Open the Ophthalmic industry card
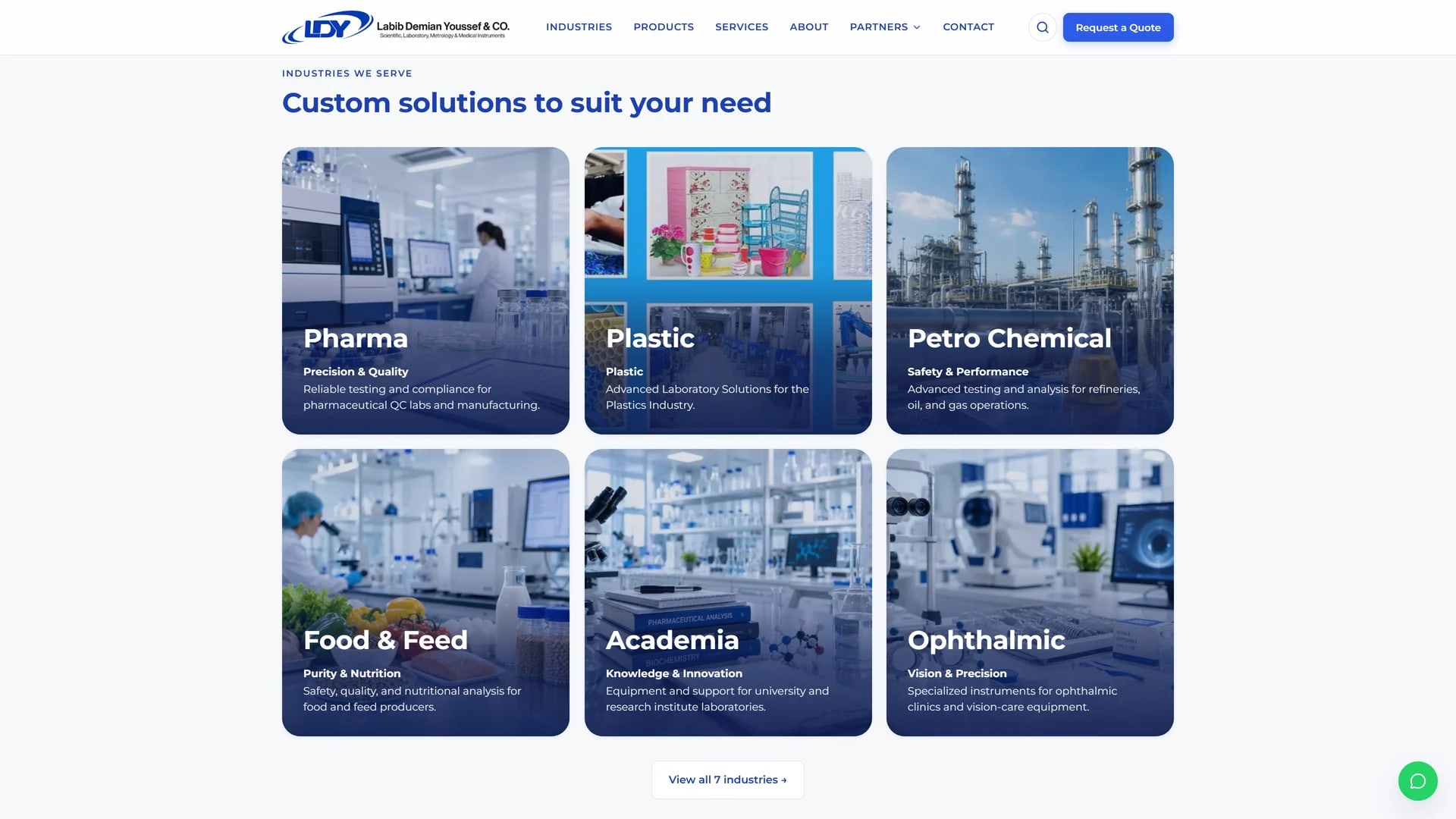The image size is (1456, 819). point(1030,592)
